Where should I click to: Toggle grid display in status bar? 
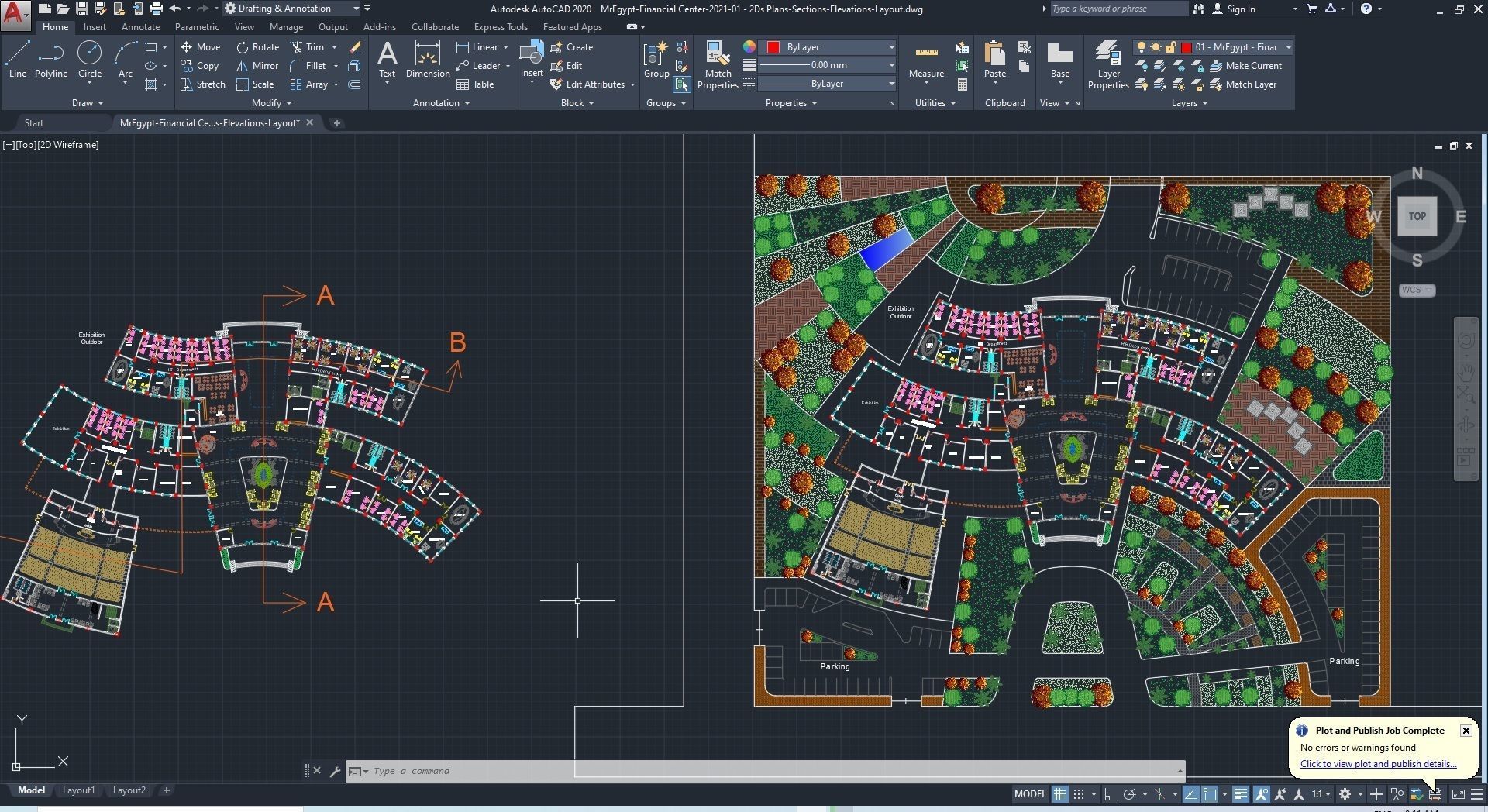click(1059, 794)
